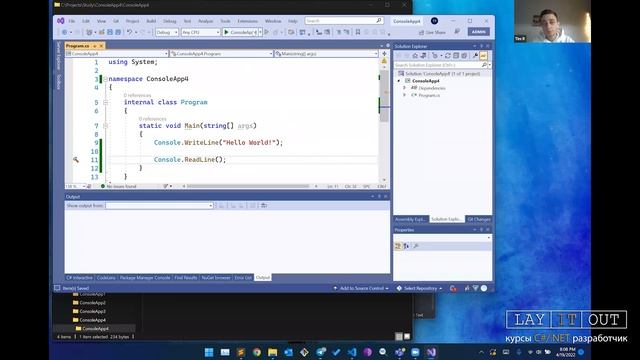The image size is (640, 360).
Task: Open the Debug configuration dropdown
Action: pyautogui.click(x=167, y=32)
